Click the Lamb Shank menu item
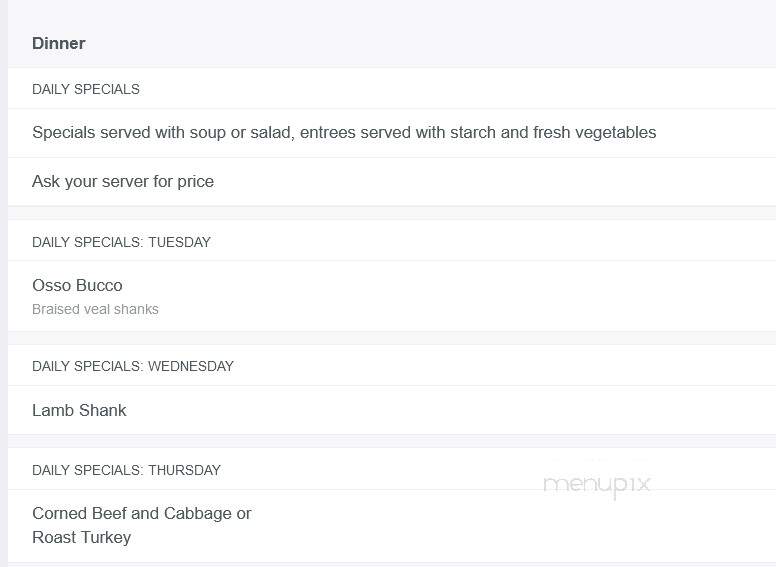 pos(79,410)
